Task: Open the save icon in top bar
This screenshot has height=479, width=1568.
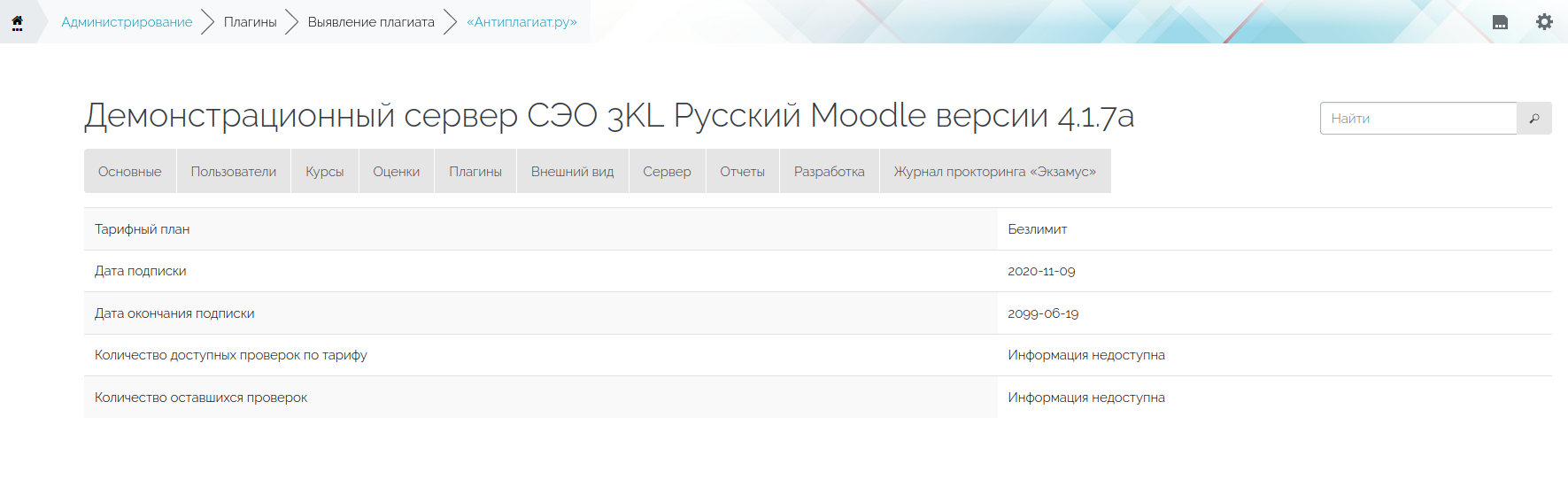Action: 1500,22
